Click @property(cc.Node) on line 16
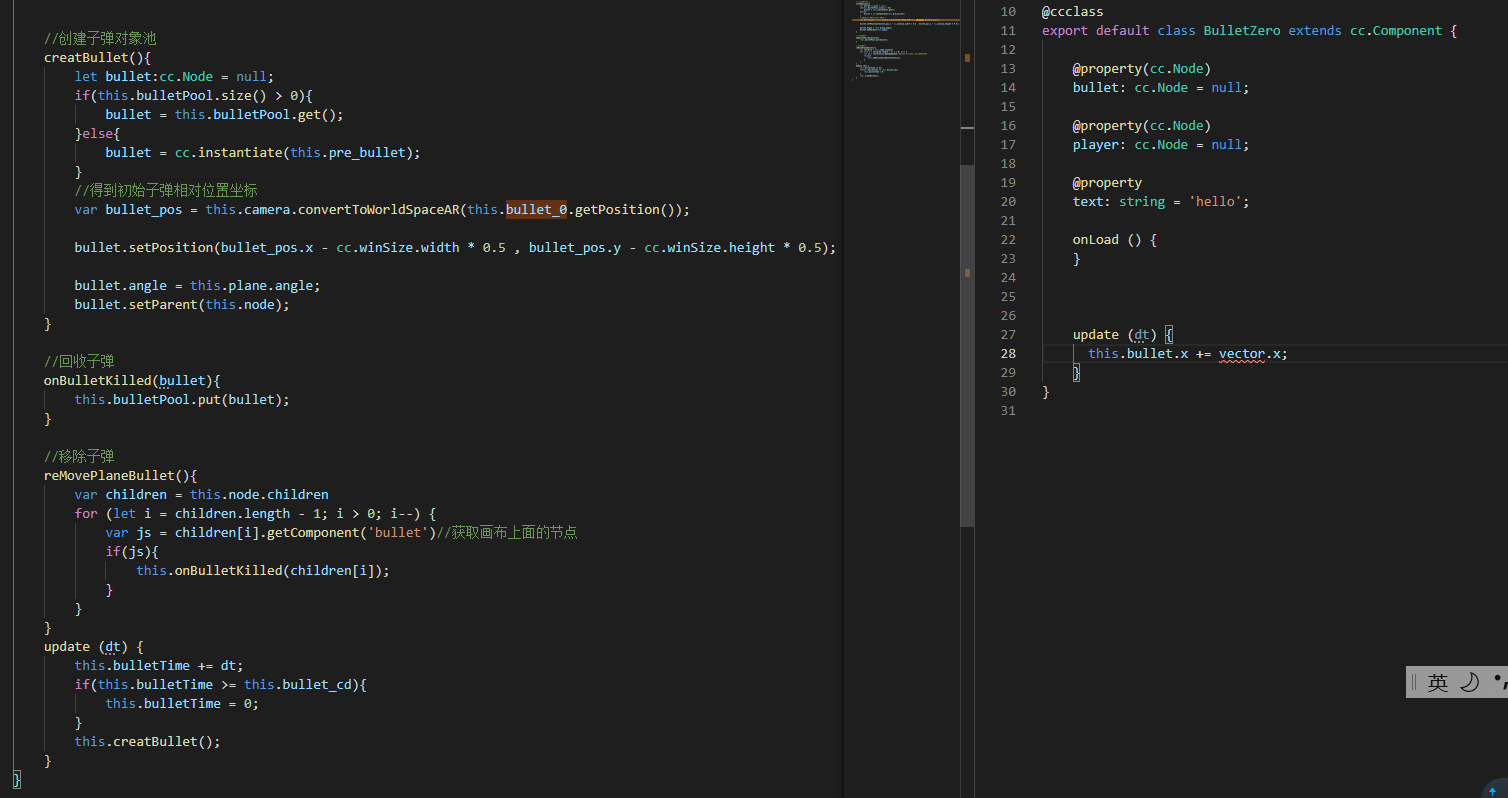Viewport: 1508px width, 798px height. click(1142, 126)
